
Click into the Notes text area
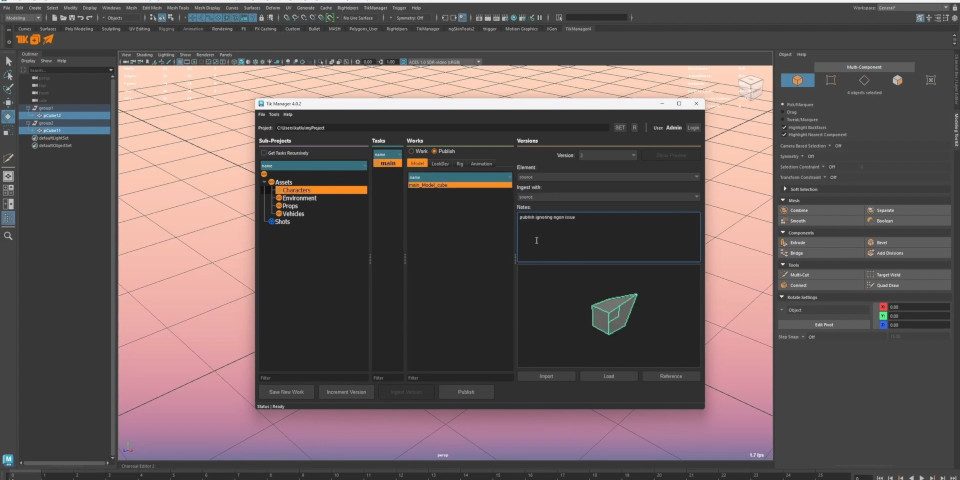coord(608,238)
